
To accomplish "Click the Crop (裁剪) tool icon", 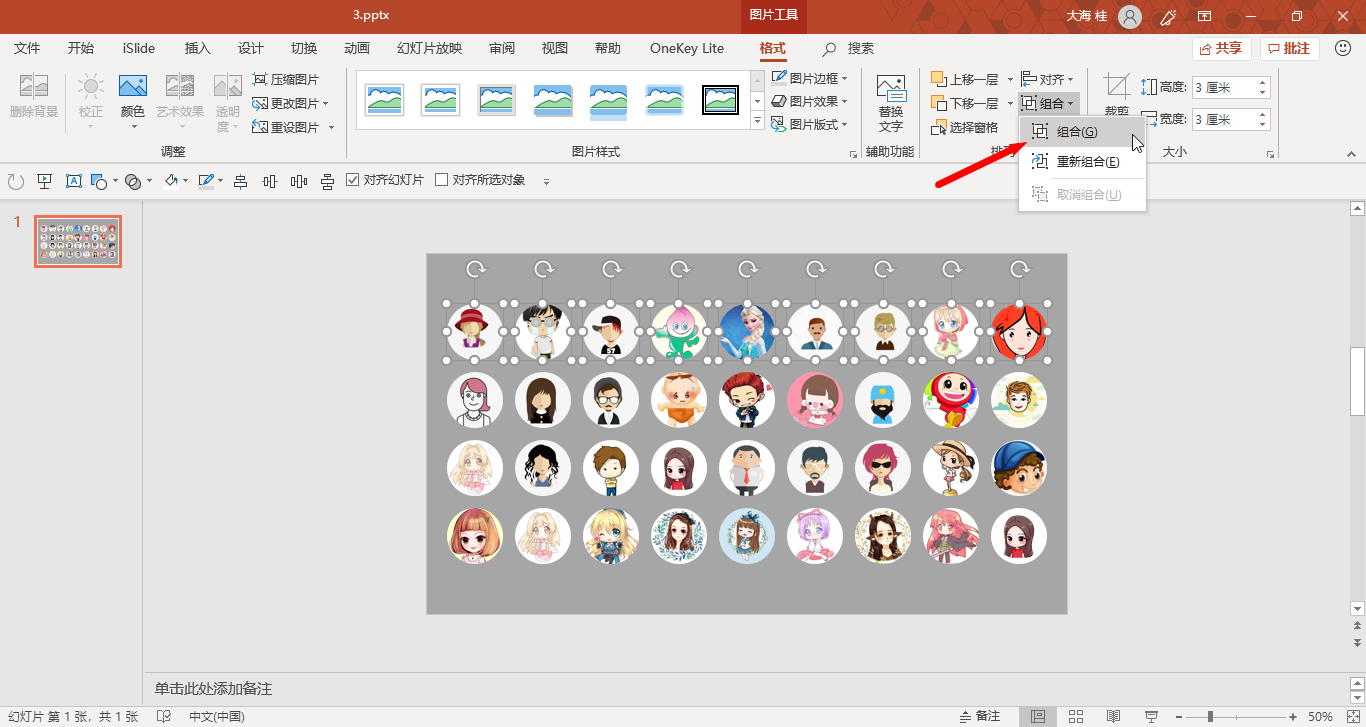I will pos(1117,86).
